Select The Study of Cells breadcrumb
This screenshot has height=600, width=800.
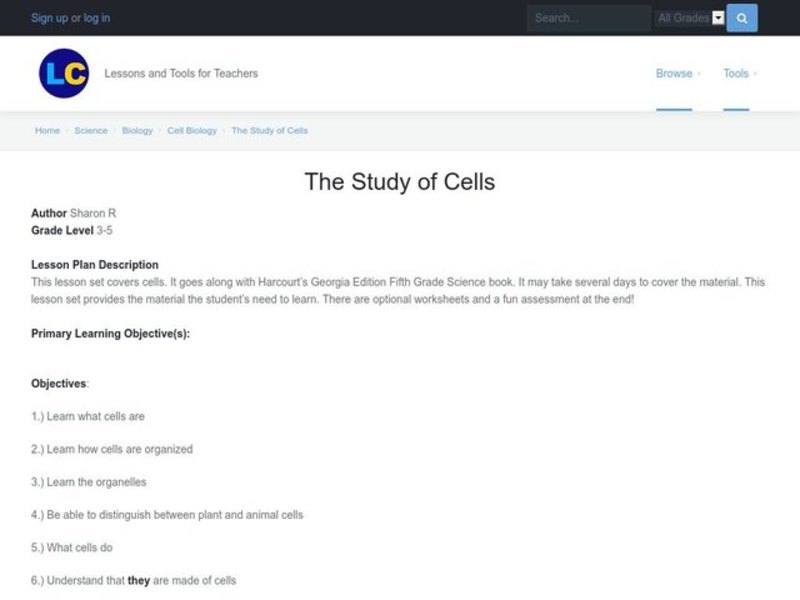[269, 130]
